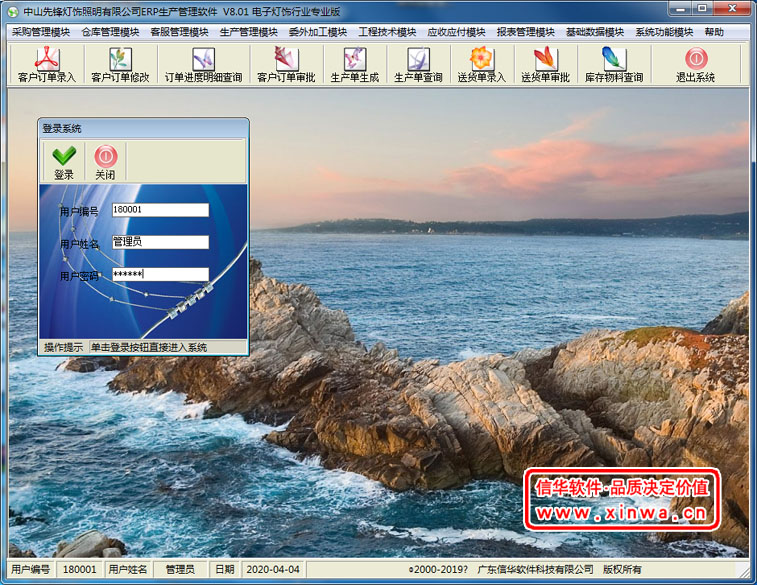Open 订单进度明细查询 toolbar icon
The height and width of the screenshot is (585, 757).
point(203,65)
